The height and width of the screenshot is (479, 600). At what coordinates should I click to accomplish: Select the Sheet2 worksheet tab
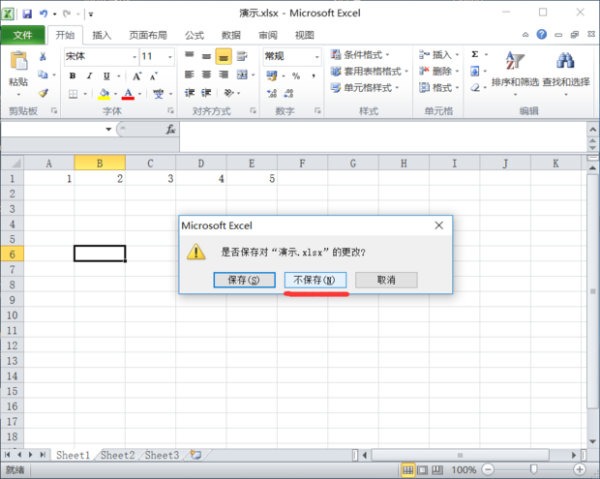(x=118, y=455)
